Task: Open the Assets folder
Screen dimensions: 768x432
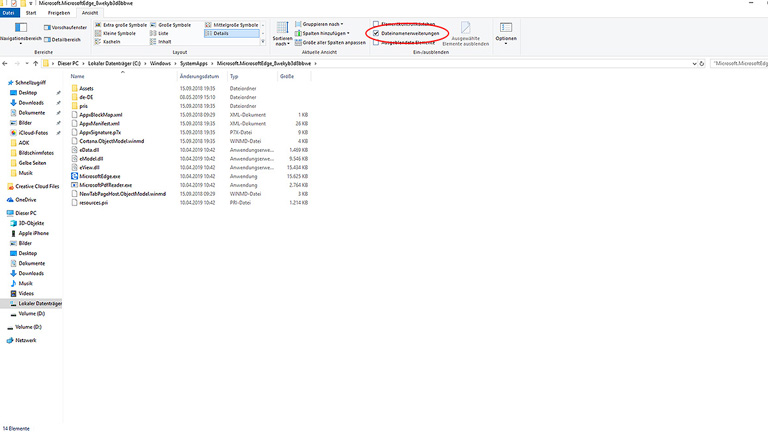Action: [86, 88]
